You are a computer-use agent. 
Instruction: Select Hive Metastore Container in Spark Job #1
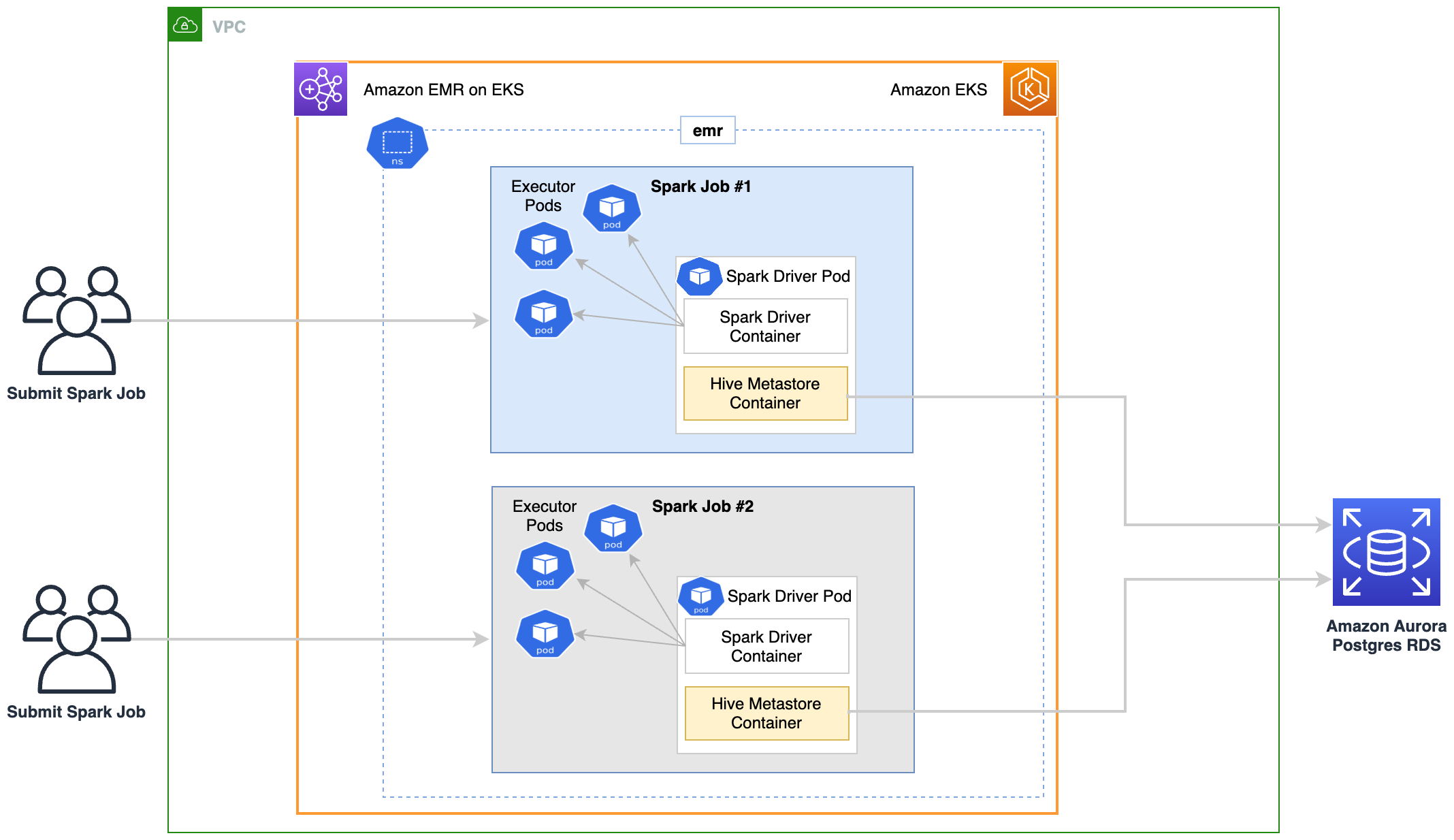click(765, 393)
